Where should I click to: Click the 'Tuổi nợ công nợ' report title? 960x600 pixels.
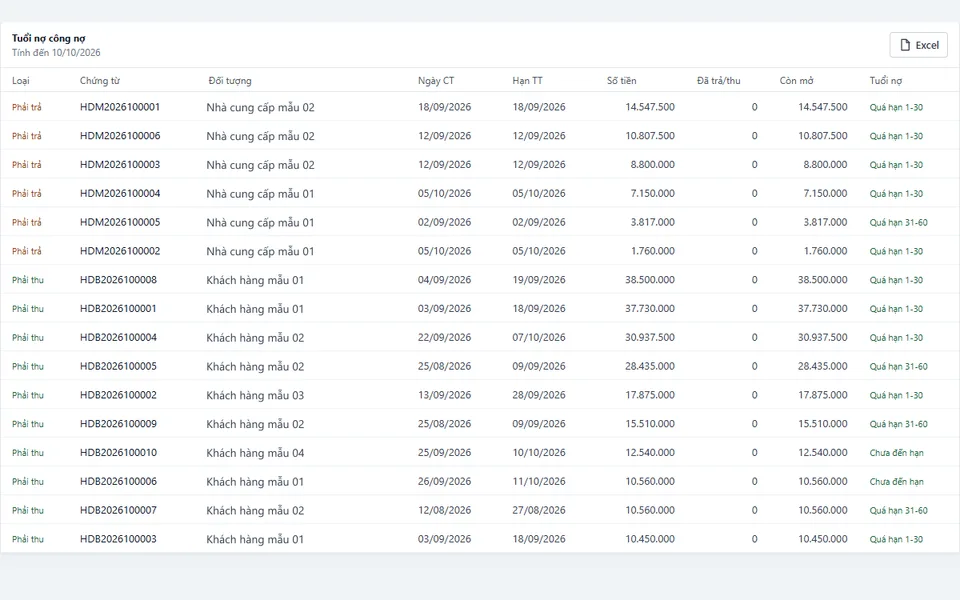(x=48, y=39)
